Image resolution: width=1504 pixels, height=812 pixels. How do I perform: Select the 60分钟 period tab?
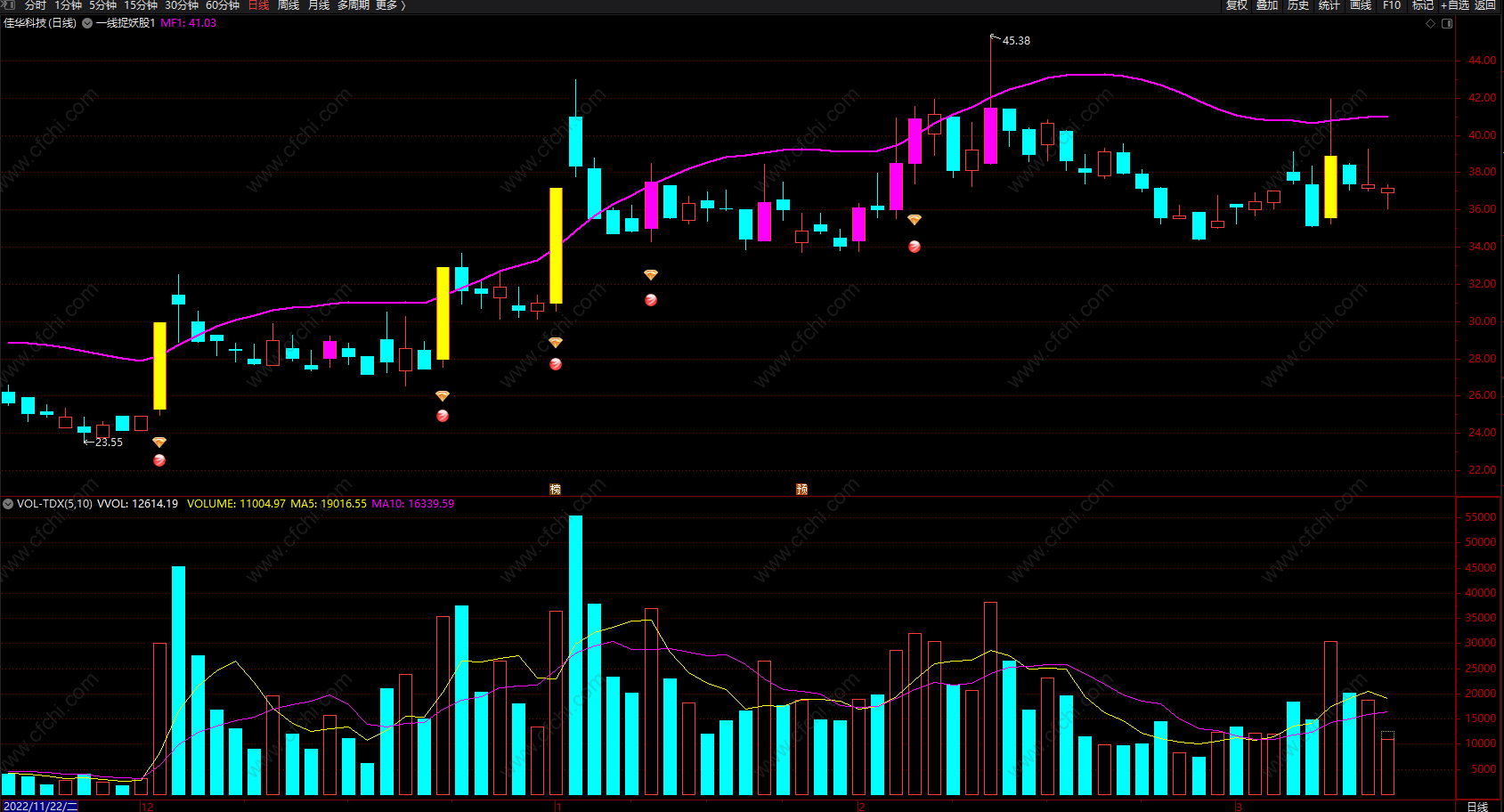click(222, 5)
